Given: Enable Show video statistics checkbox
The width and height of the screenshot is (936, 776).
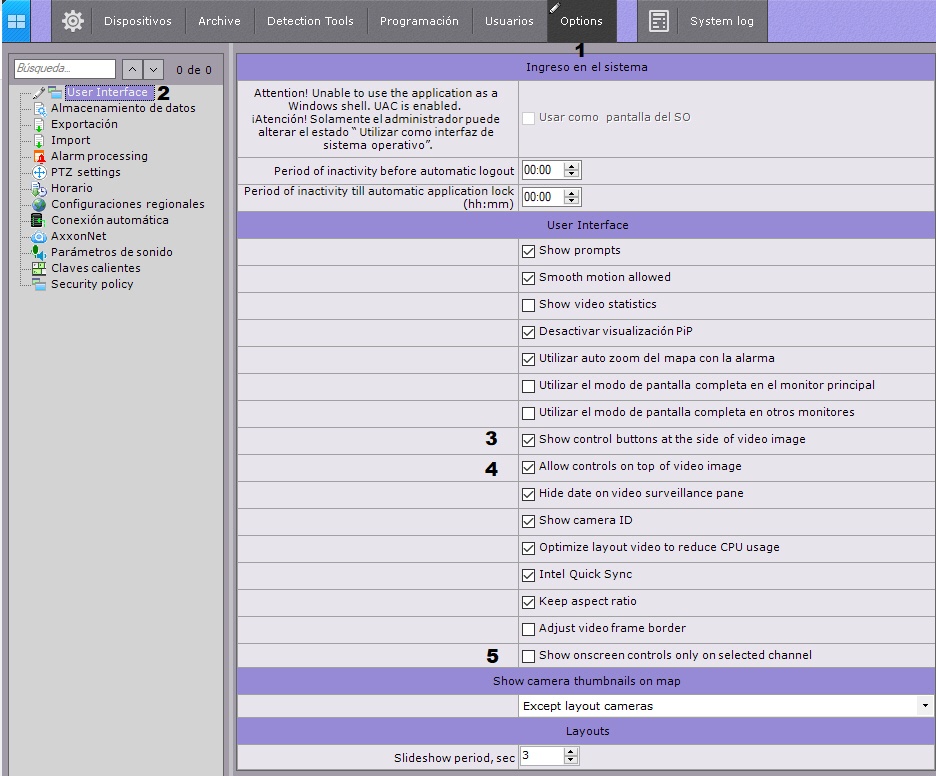Looking at the screenshot, I should pyautogui.click(x=529, y=305).
